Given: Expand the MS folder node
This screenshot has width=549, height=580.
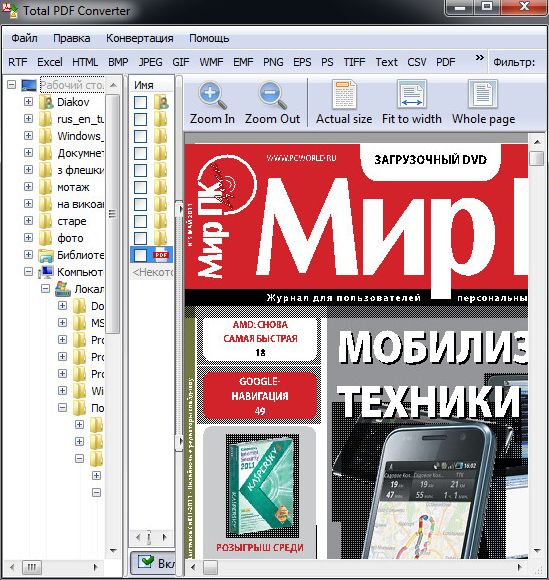Looking at the screenshot, I should 63,323.
